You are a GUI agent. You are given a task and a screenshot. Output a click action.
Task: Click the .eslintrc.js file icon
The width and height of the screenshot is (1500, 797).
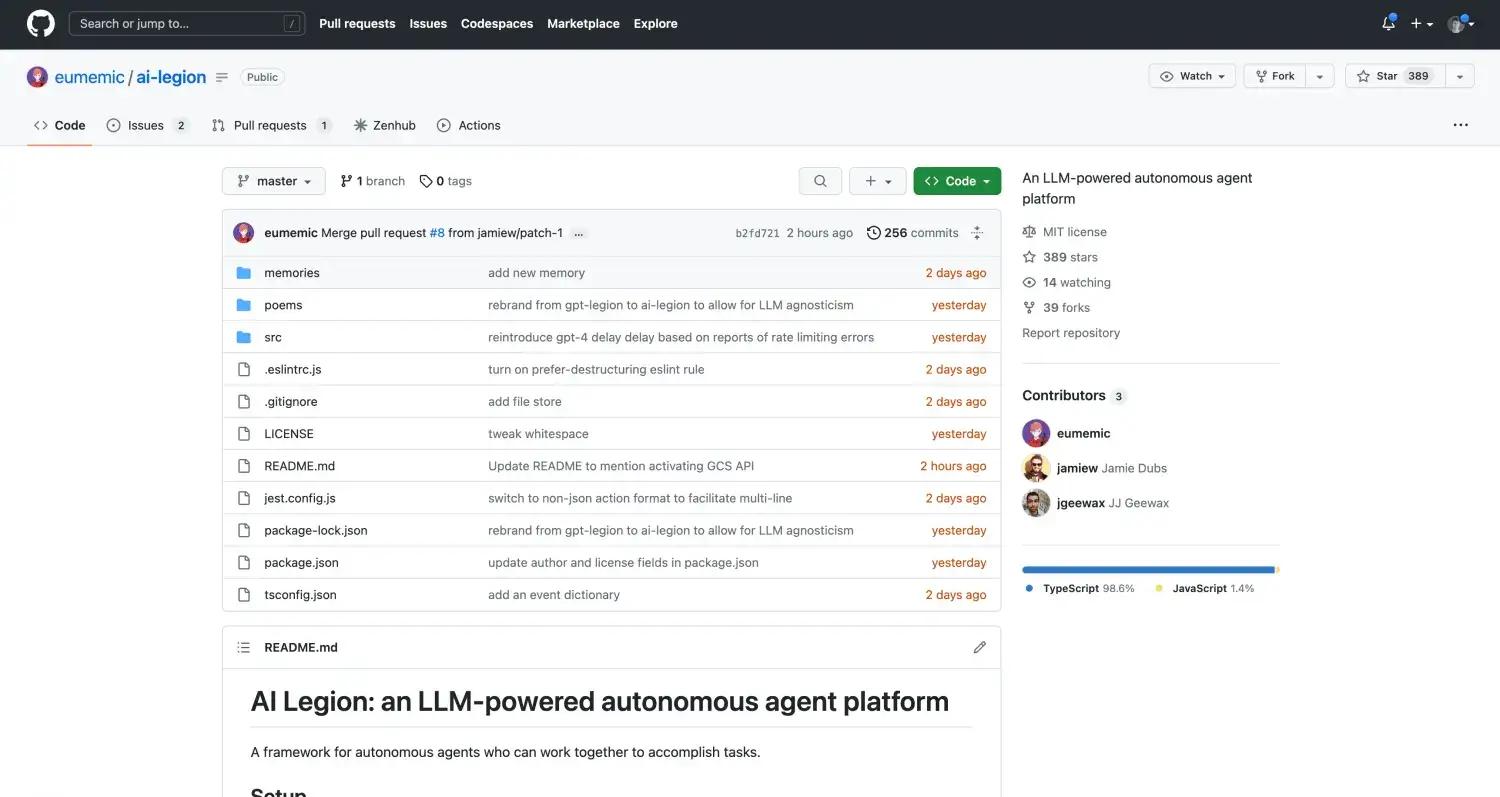point(243,369)
